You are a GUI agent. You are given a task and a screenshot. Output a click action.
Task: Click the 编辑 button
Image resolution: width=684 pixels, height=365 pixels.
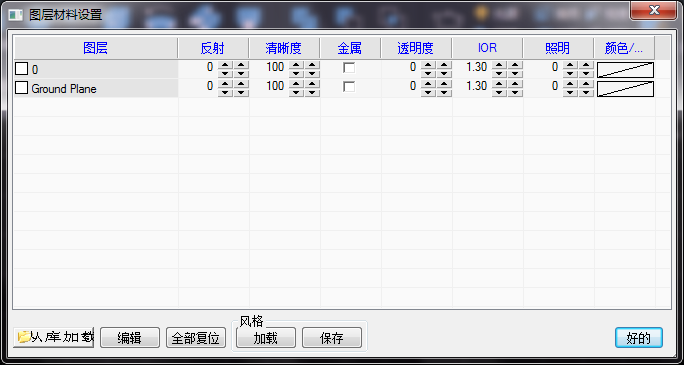130,338
